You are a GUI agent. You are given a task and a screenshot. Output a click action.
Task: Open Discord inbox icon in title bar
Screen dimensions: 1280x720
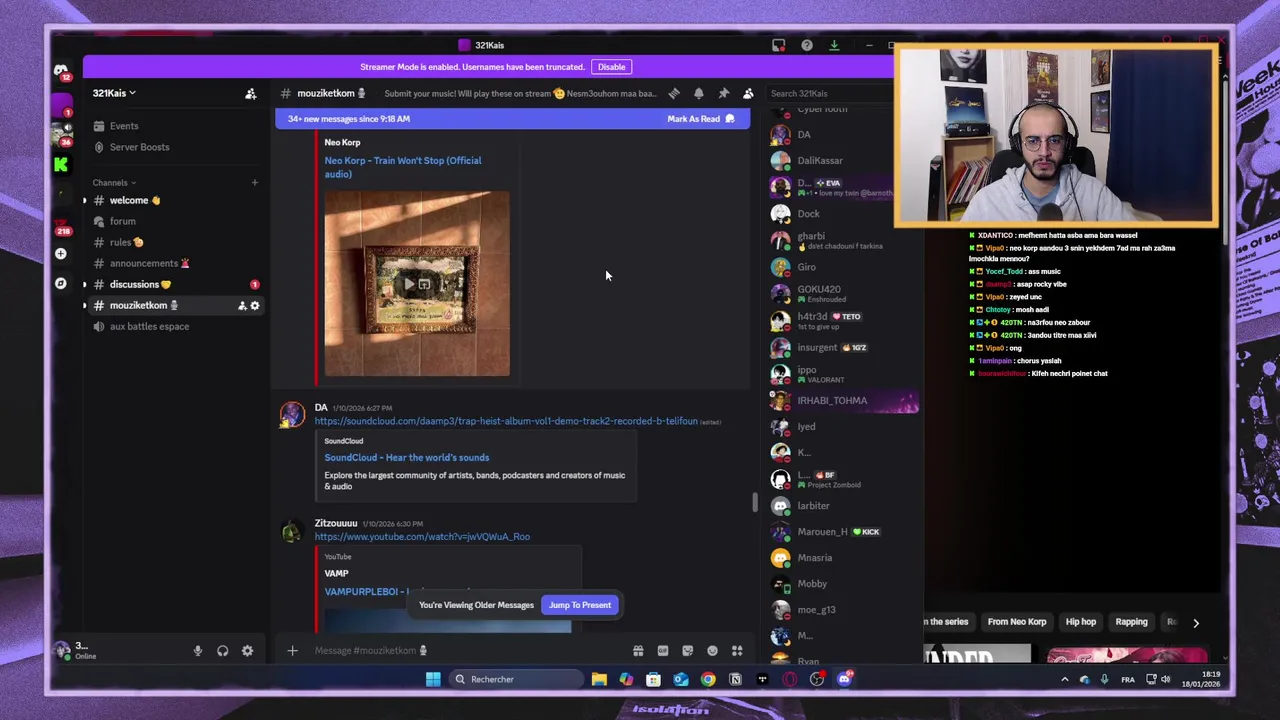778,45
